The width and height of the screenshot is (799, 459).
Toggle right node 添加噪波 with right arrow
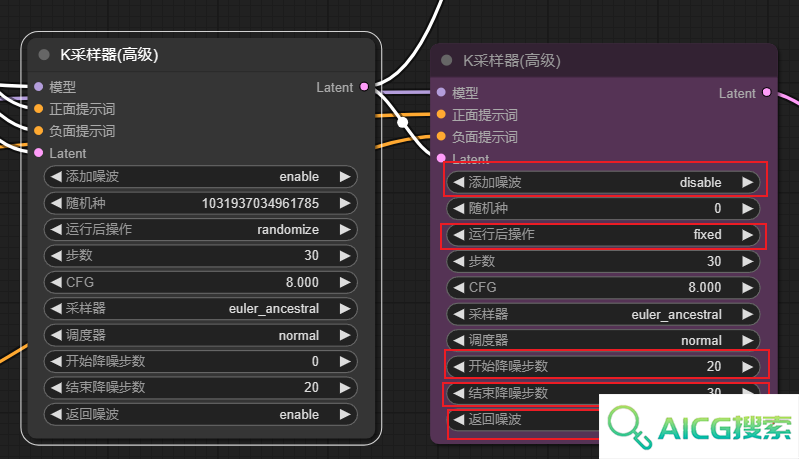click(748, 182)
